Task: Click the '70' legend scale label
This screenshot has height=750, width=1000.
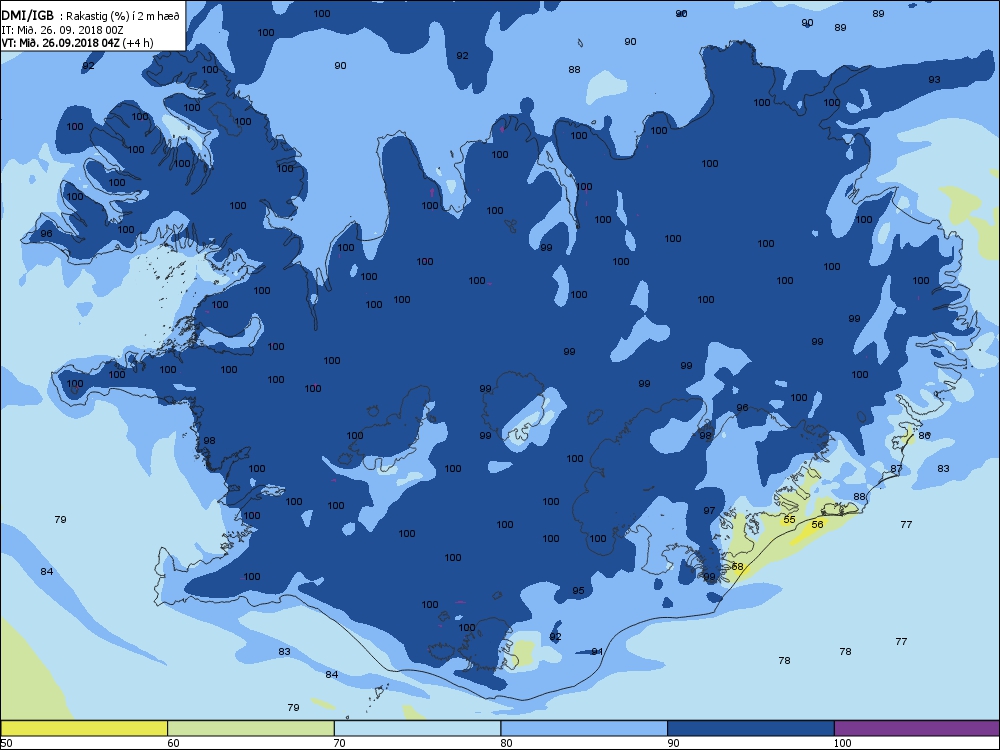Action: pos(340,742)
